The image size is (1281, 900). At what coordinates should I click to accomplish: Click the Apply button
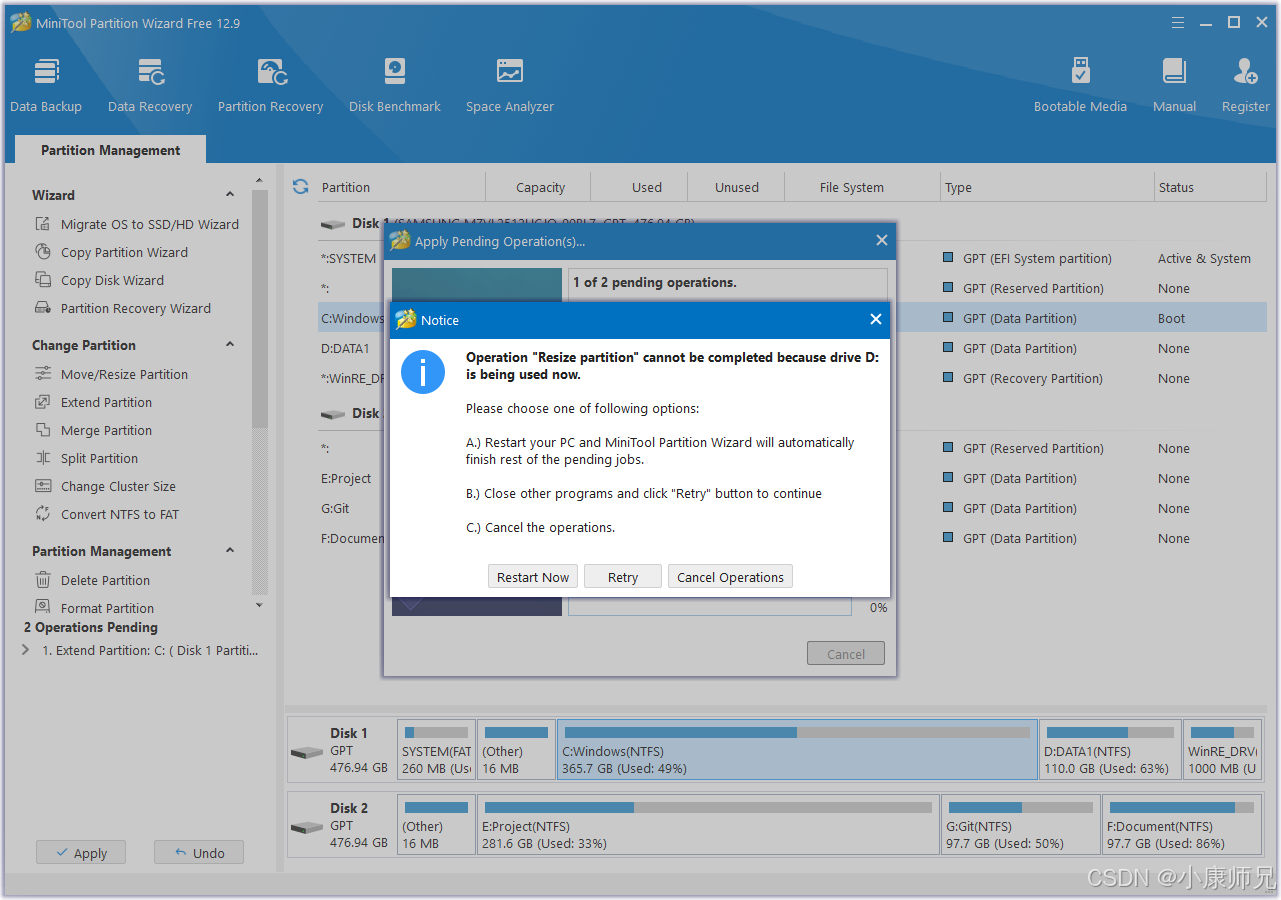(x=81, y=853)
